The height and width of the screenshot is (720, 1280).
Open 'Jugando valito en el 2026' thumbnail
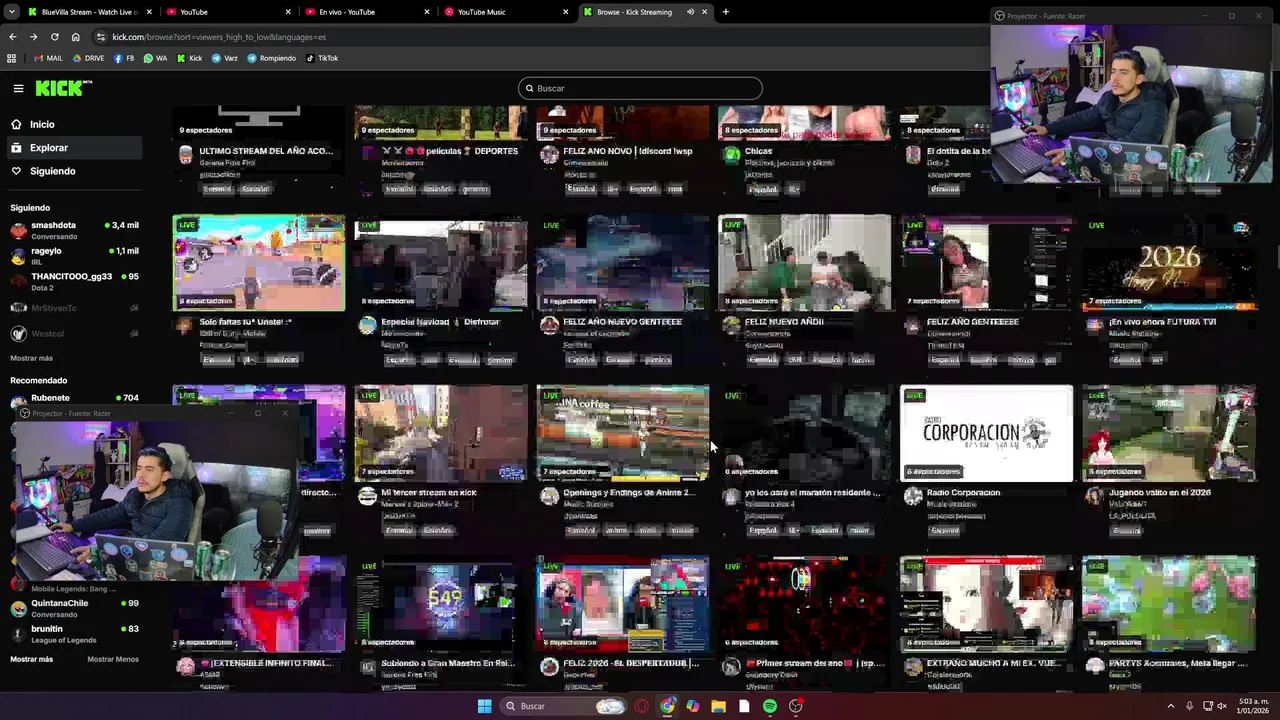coord(1168,433)
